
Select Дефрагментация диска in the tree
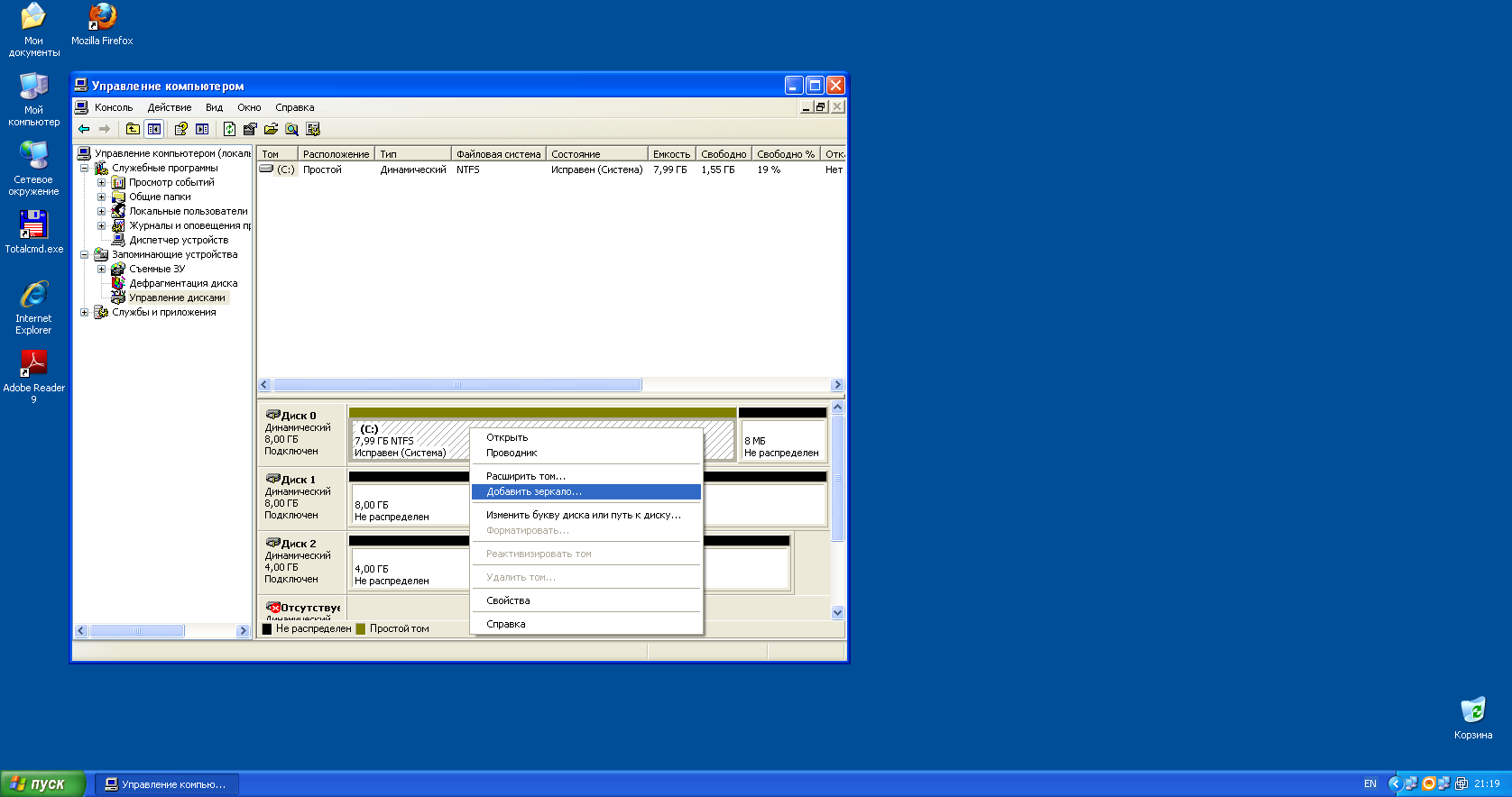point(183,283)
